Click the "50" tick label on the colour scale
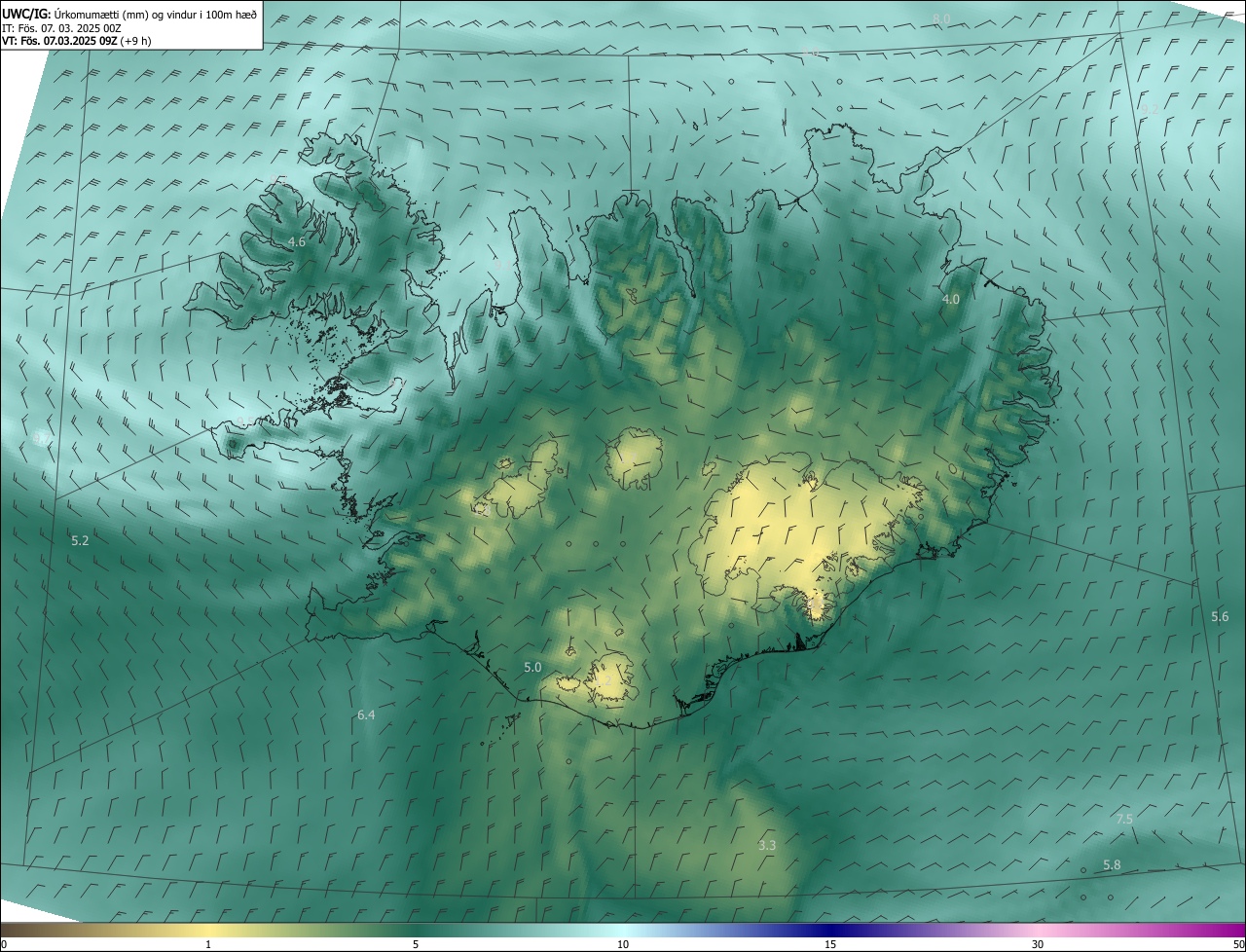The image size is (1246, 952). [x=1238, y=944]
